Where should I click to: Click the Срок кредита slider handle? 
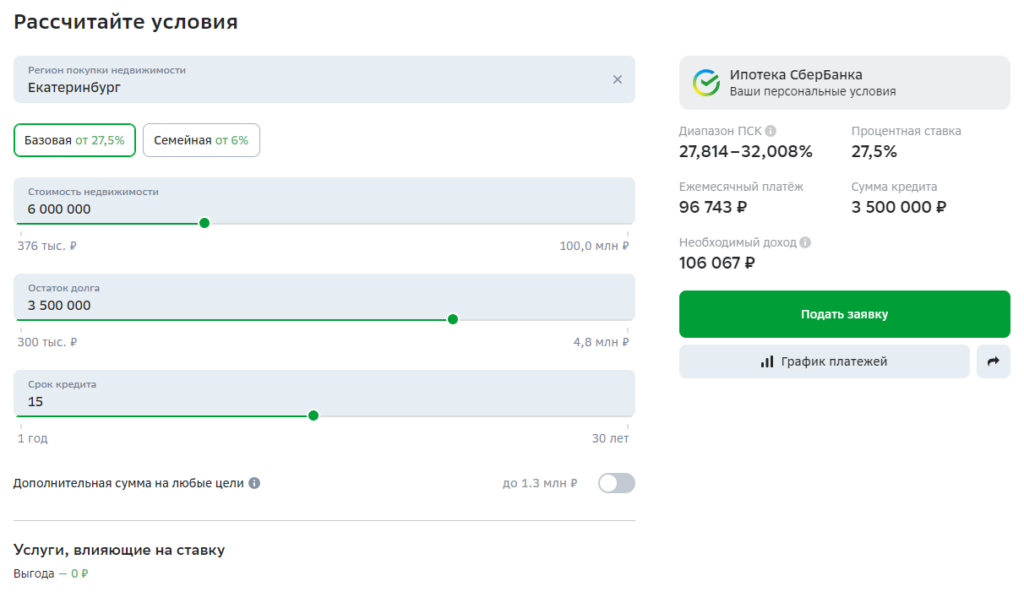(x=313, y=415)
